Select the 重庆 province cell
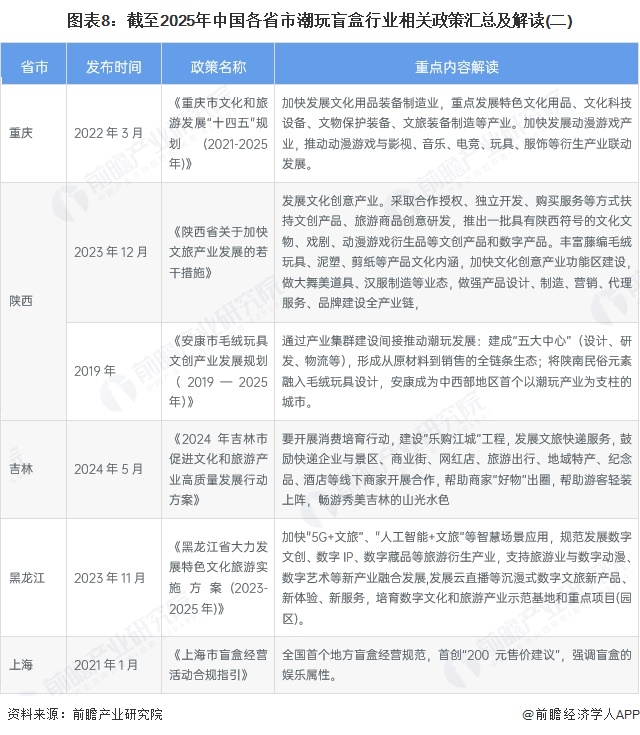The height and width of the screenshot is (735, 640). (21, 134)
